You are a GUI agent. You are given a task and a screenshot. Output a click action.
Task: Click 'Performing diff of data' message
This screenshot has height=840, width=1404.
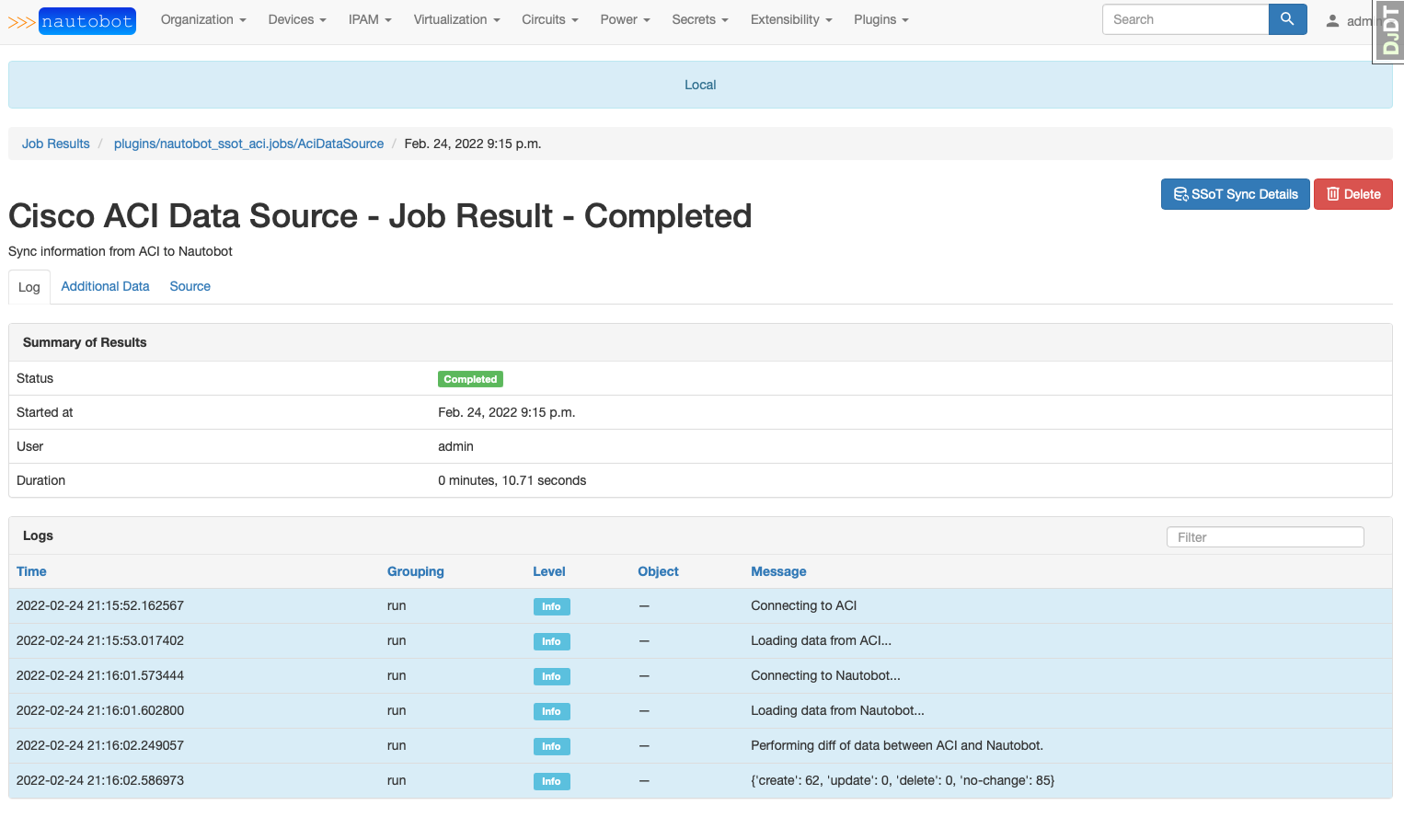tap(897, 745)
